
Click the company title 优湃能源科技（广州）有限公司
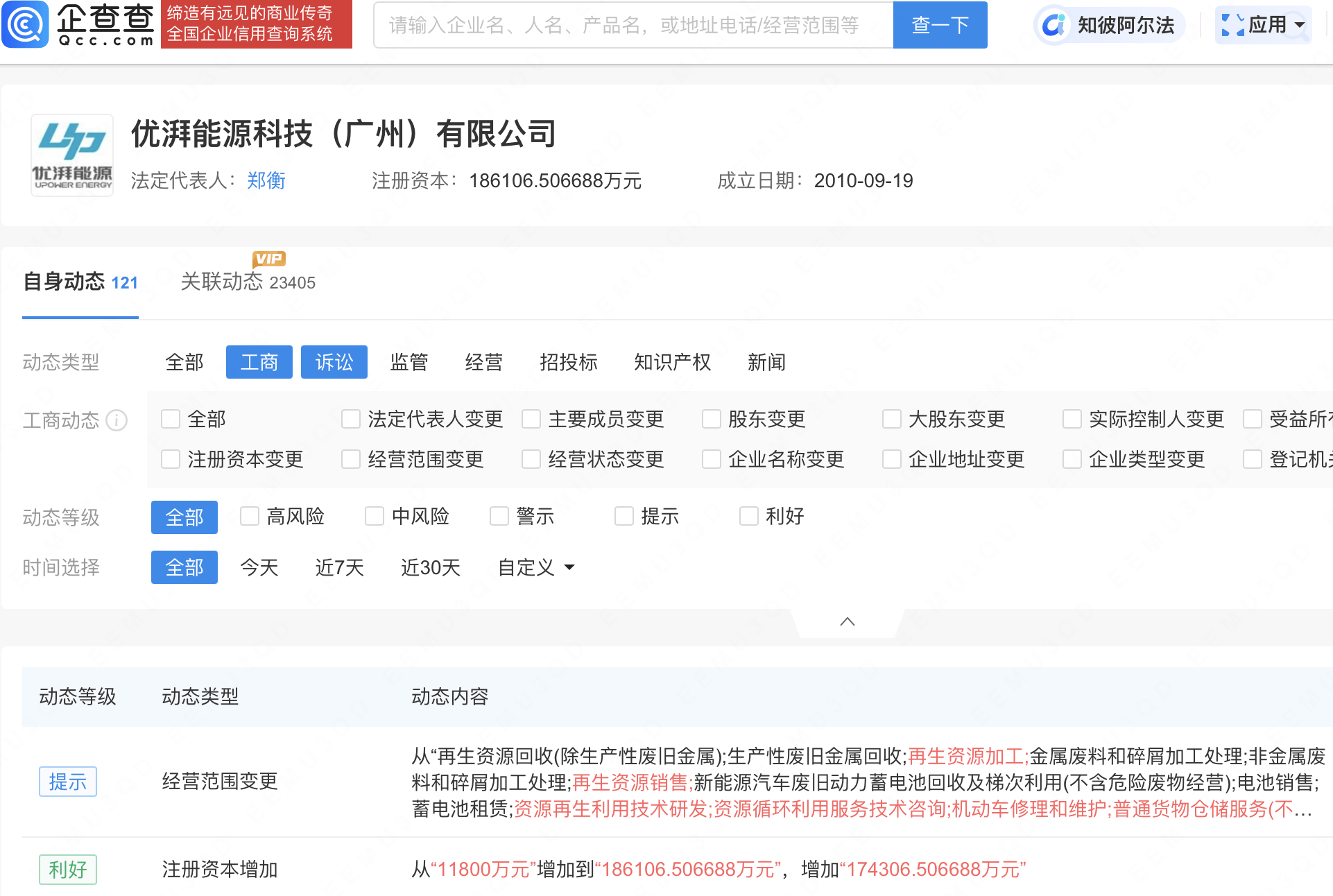[x=344, y=133]
